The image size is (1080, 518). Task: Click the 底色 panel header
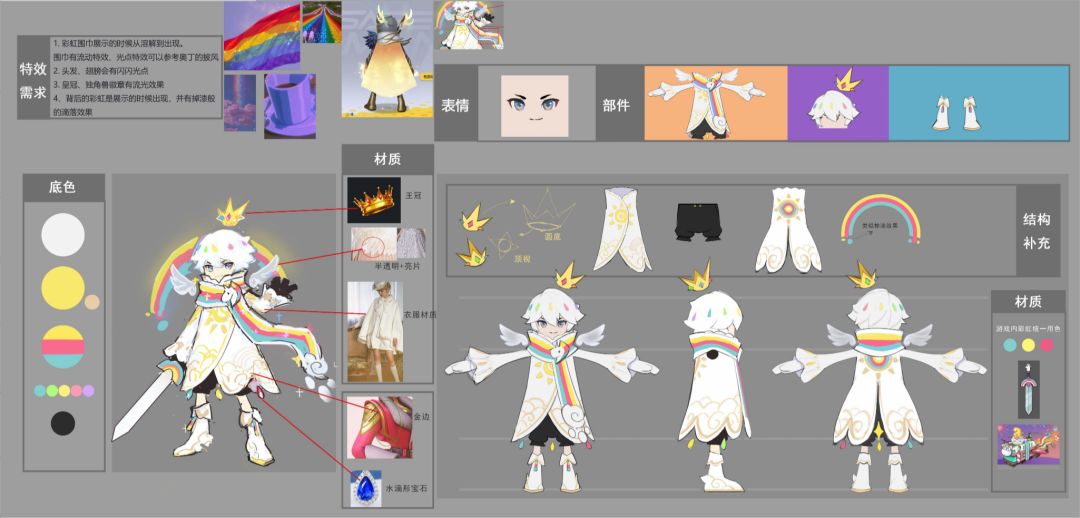tap(63, 187)
